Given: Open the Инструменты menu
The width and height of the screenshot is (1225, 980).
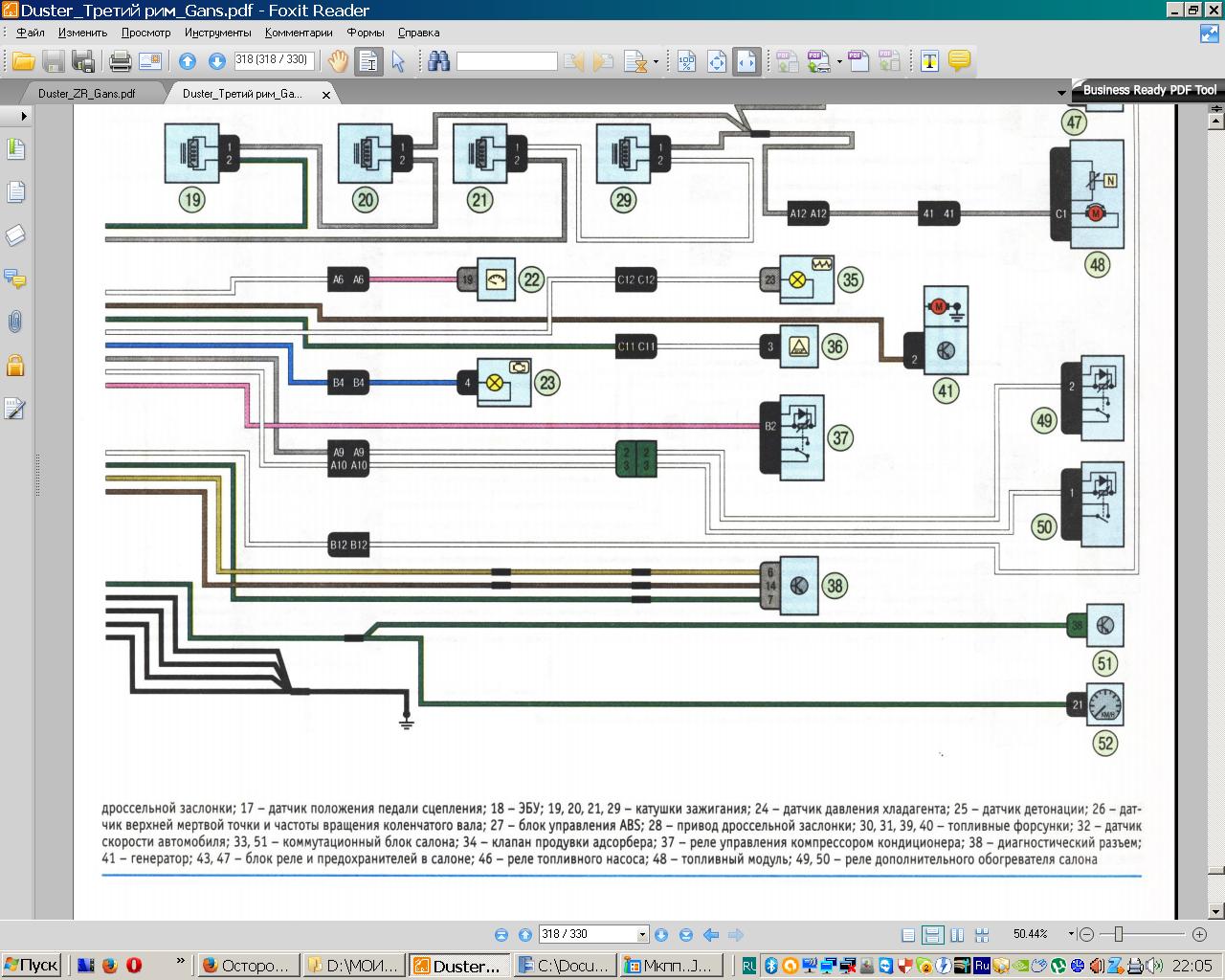Looking at the screenshot, I should (x=218, y=33).
